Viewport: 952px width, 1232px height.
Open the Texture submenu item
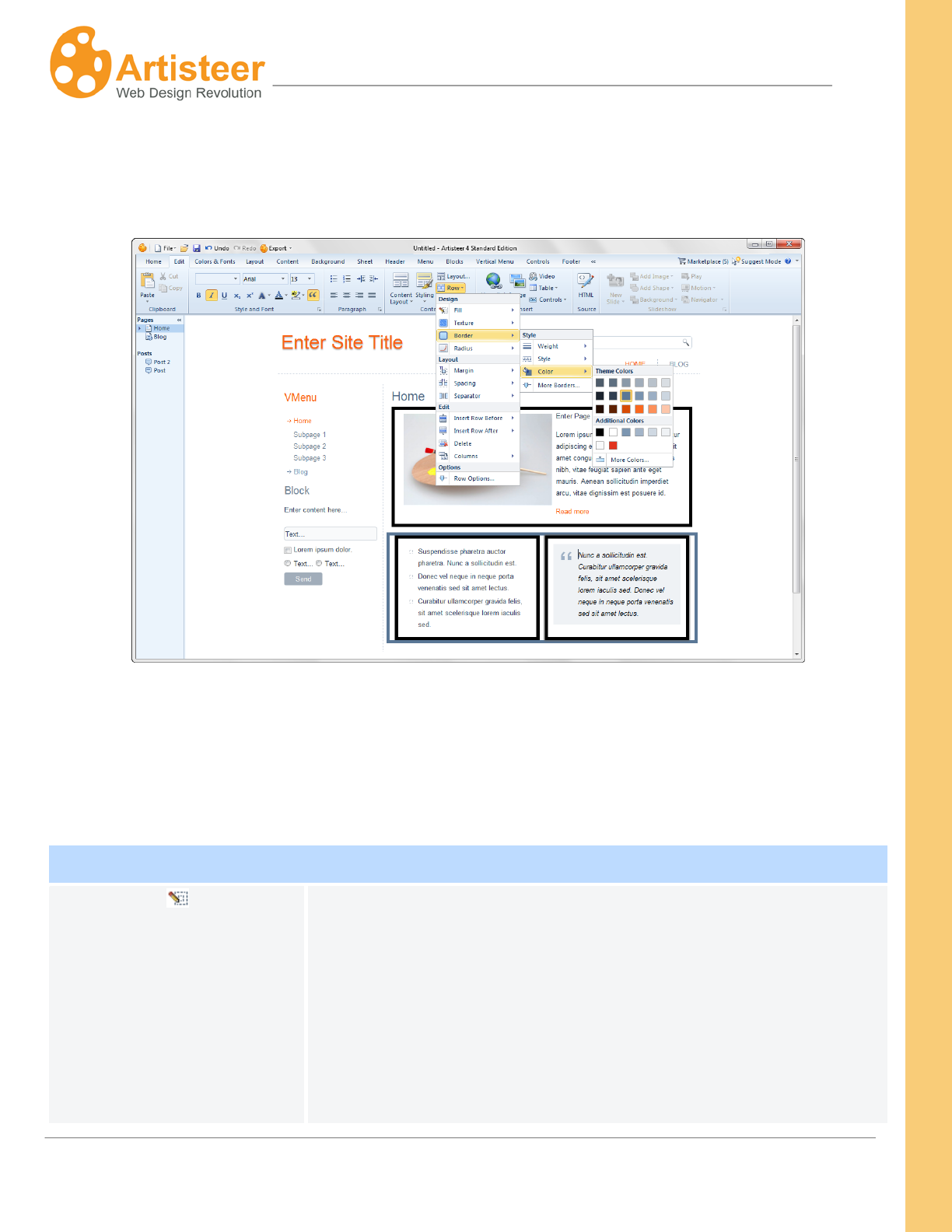click(x=478, y=323)
